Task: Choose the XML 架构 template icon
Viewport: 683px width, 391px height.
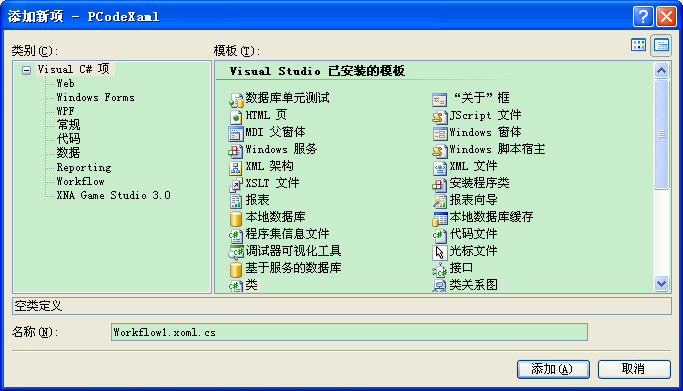Action: [x=236, y=168]
